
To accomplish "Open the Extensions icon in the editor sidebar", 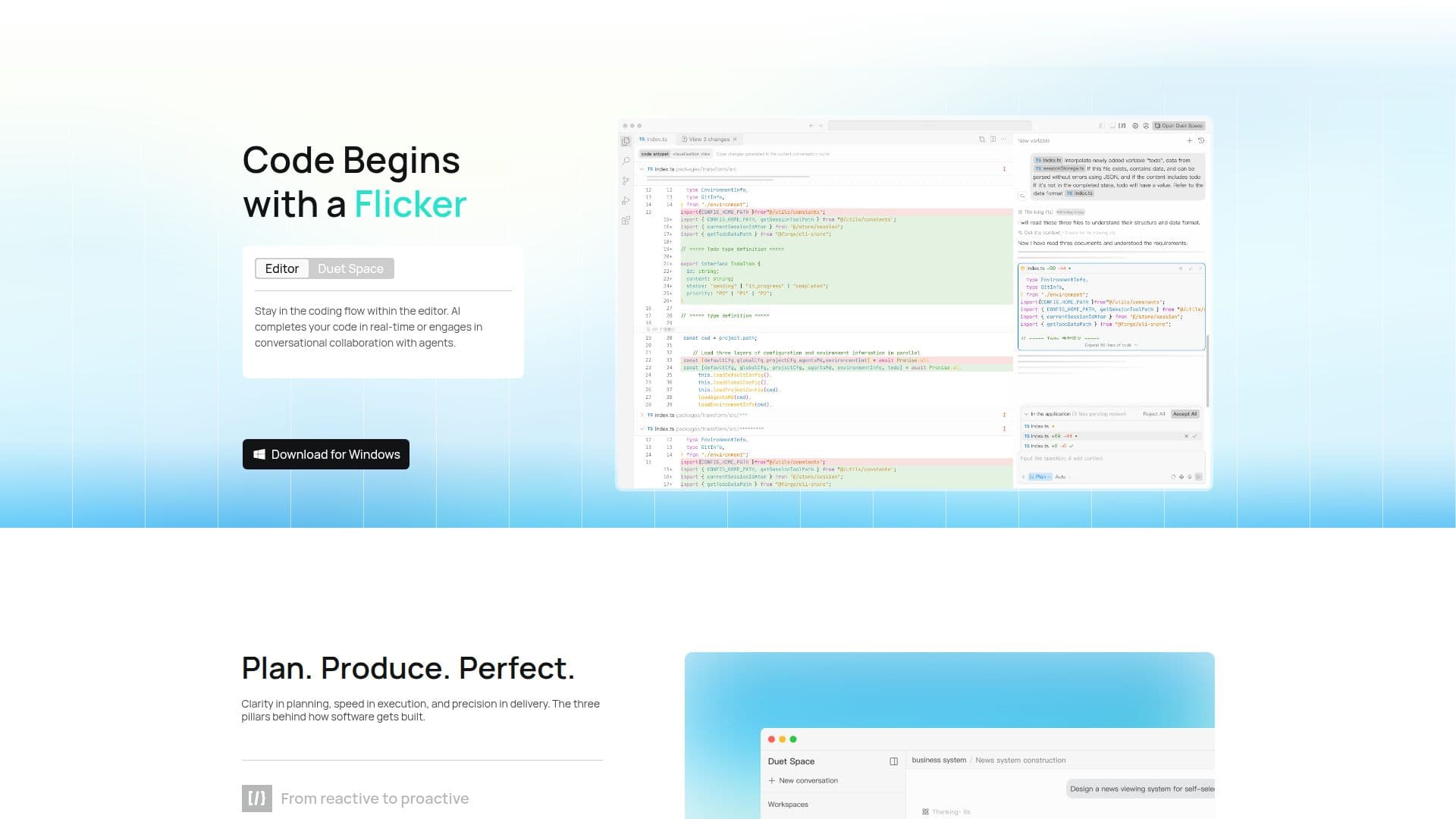I will click(626, 221).
